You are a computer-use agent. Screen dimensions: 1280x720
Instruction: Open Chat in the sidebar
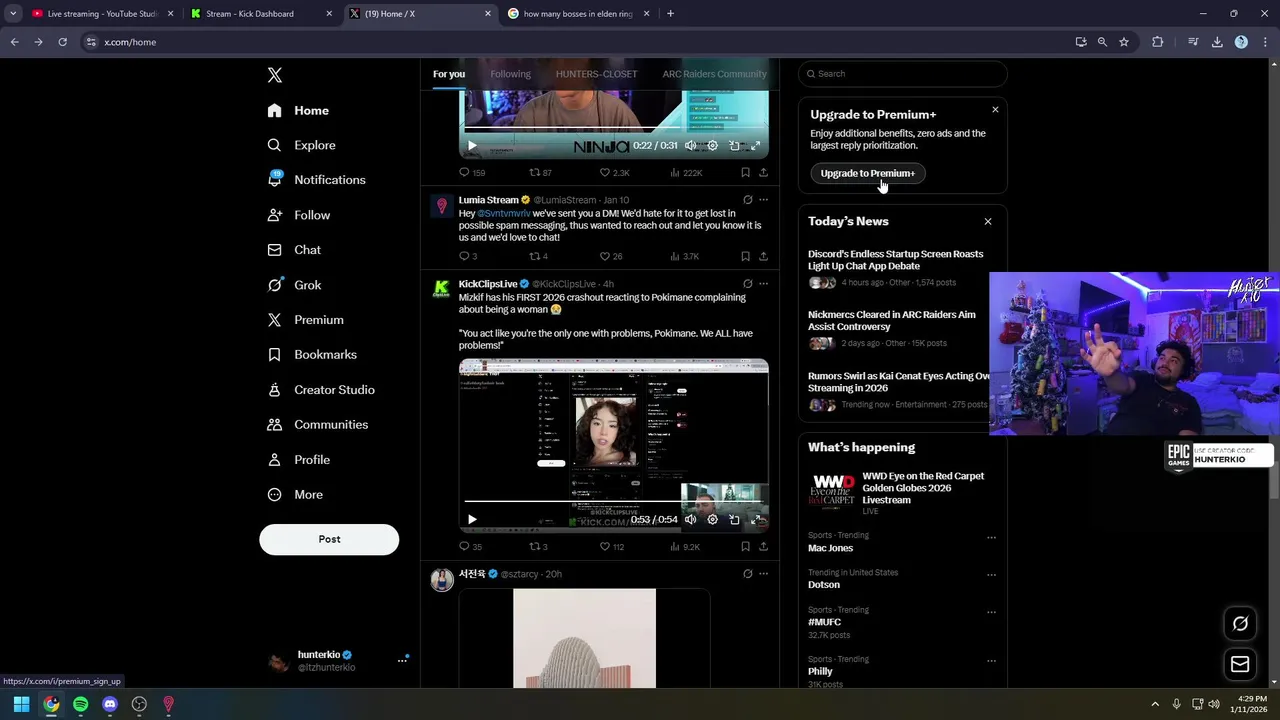point(294,250)
